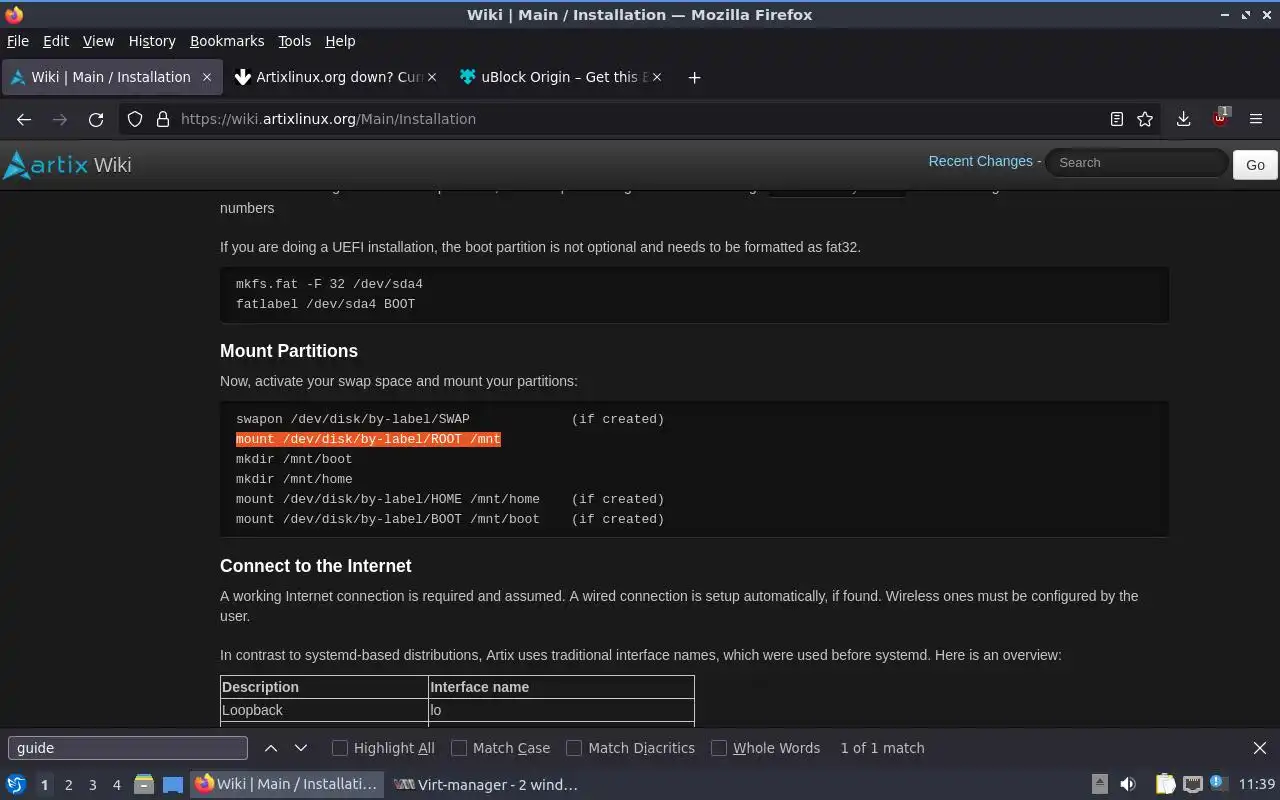Enable Highlight All checkbox
Image resolution: width=1280 pixels, height=800 pixels.
tap(340, 748)
